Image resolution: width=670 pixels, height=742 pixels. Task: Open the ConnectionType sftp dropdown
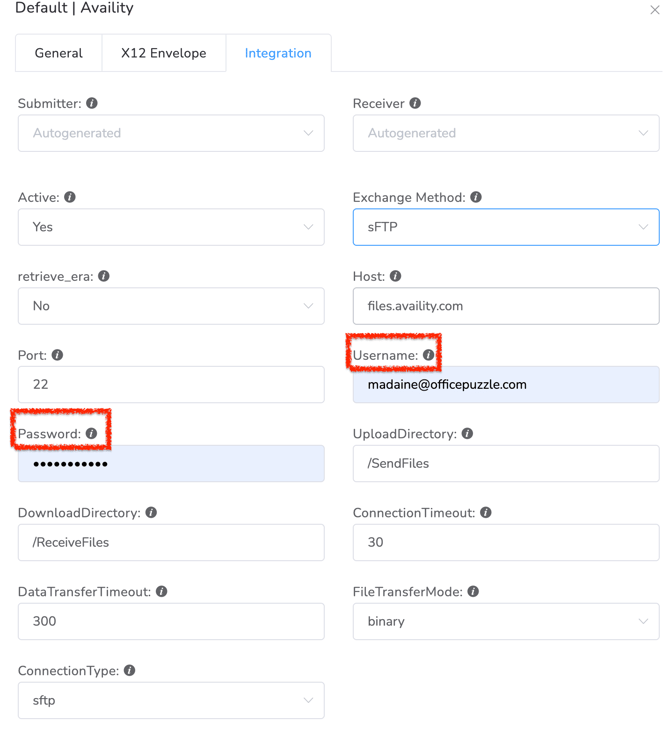171,700
